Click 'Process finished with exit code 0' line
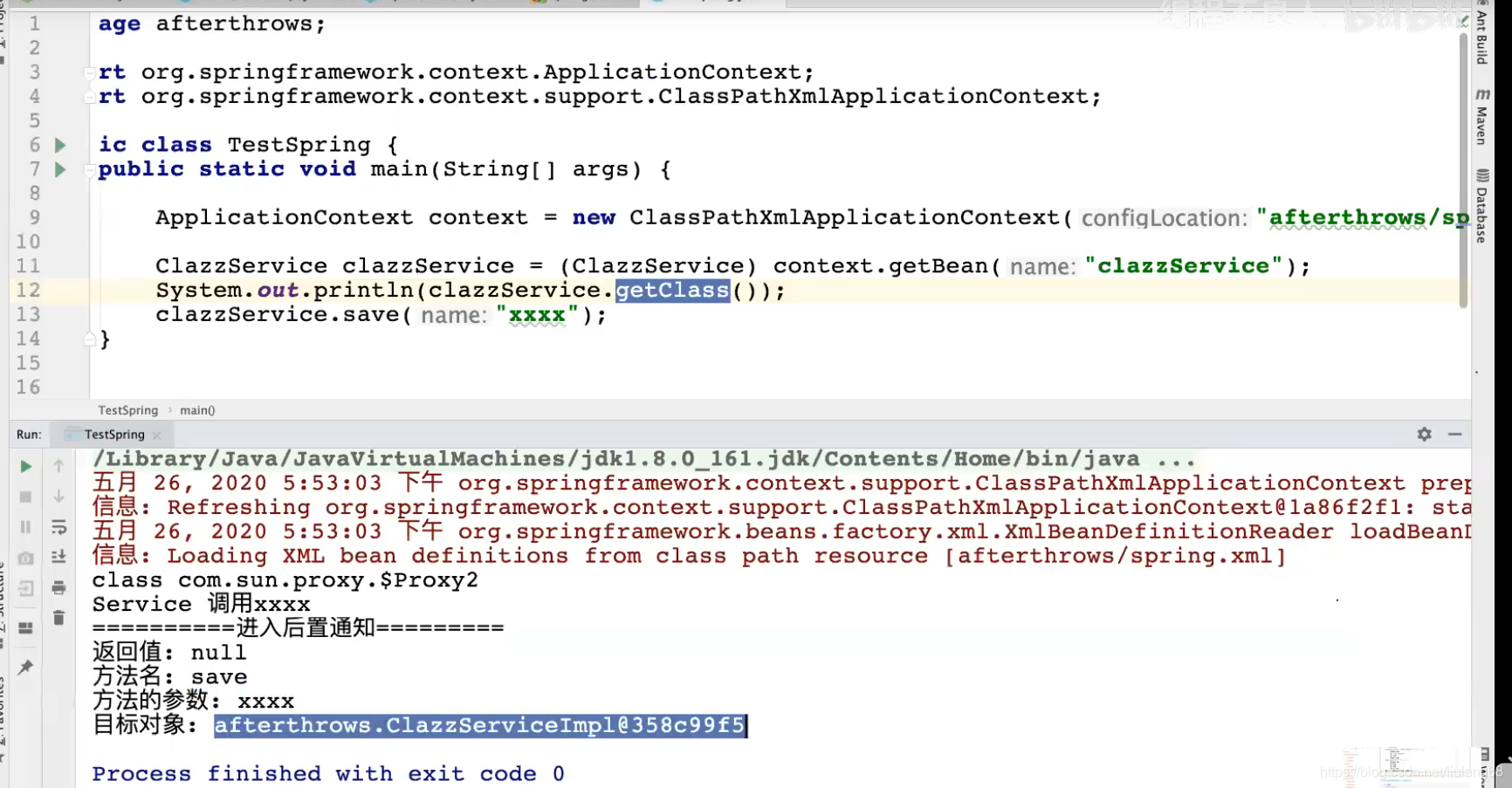Screen dimensions: 1512x788 point(328,774)
